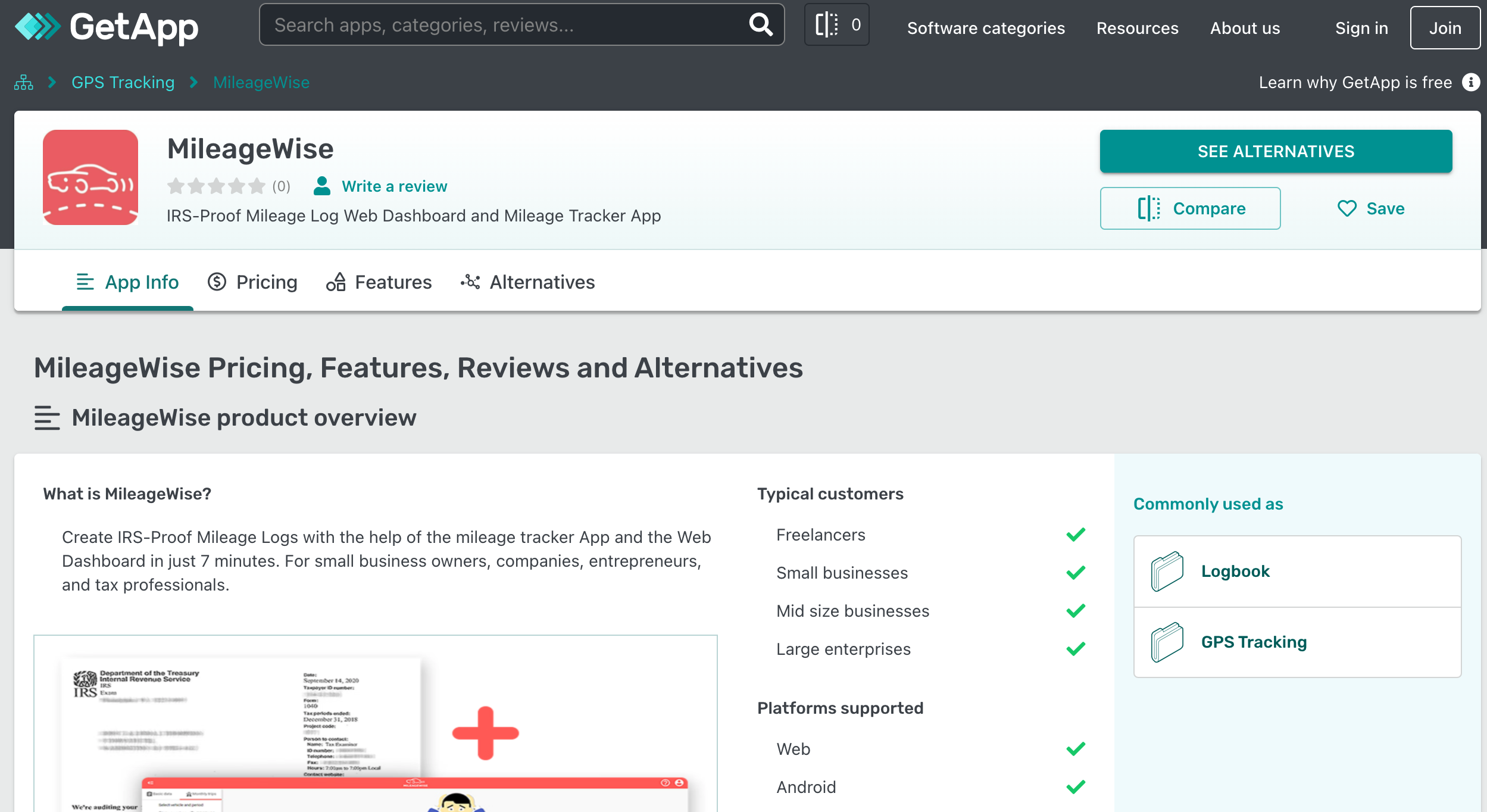Screen dimensions: 1487x812
Task: Open the GPS Tracking breadcrumb link
Action: pos(123,82)
